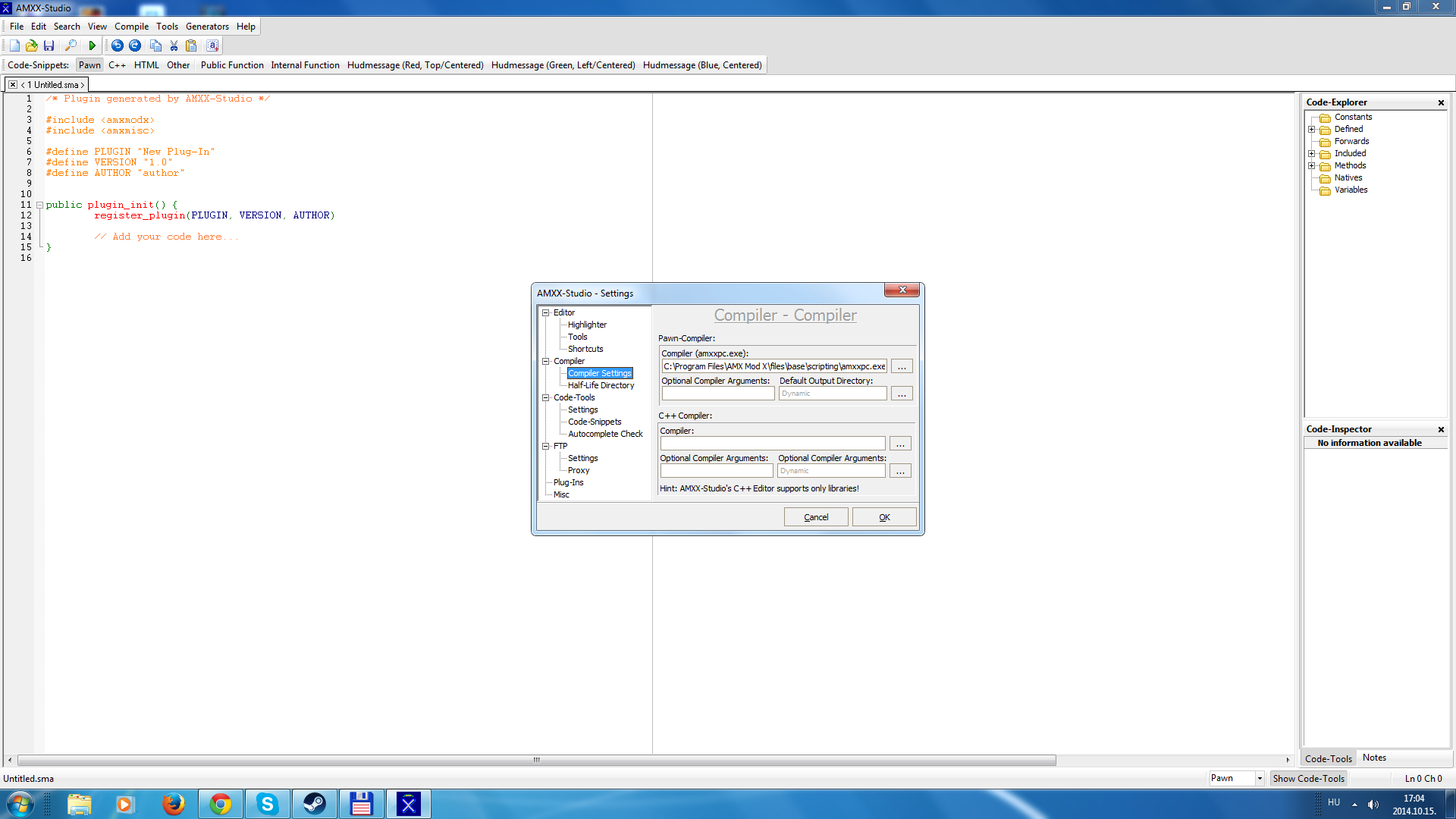Viewport: 1456px width, 819px height.
Task: Close the Untitled.sma tab with its X
Action: 13,84
